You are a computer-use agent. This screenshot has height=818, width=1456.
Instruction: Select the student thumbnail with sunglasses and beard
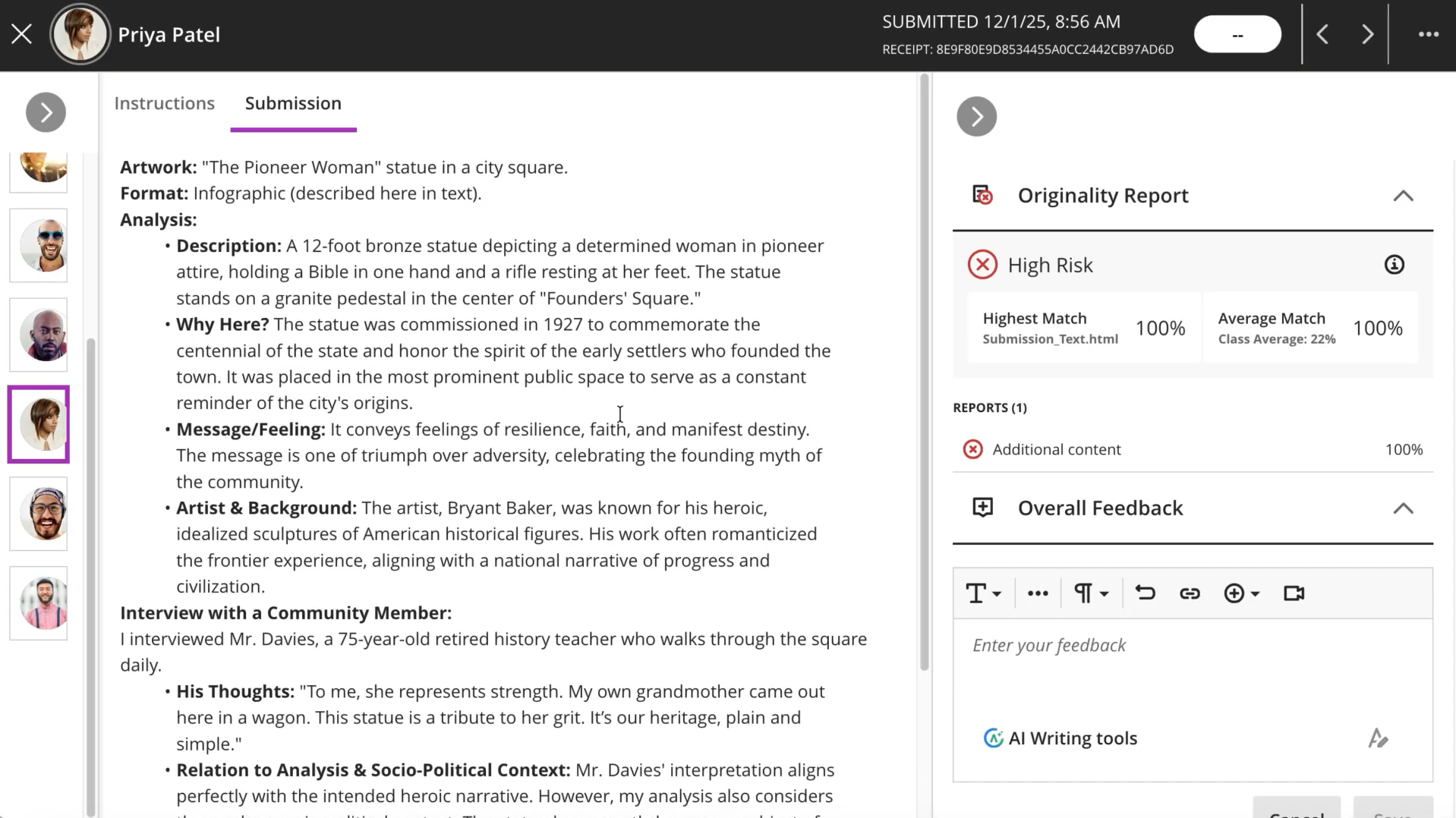pyautogui.click(x=39, y=245)
